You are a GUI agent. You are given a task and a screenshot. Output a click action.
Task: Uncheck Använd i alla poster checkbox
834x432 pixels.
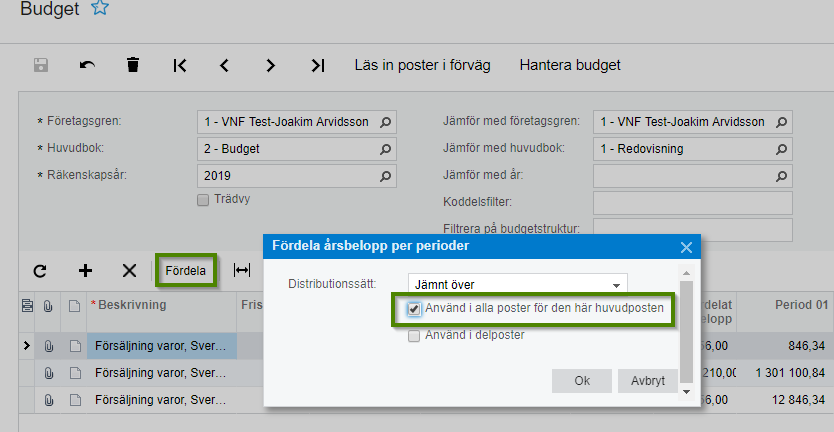click(414, 309)
